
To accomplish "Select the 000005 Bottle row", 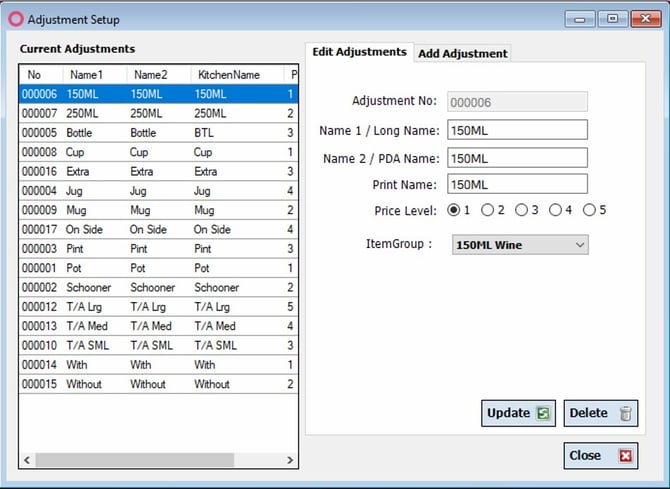I will tap(158, 133).
